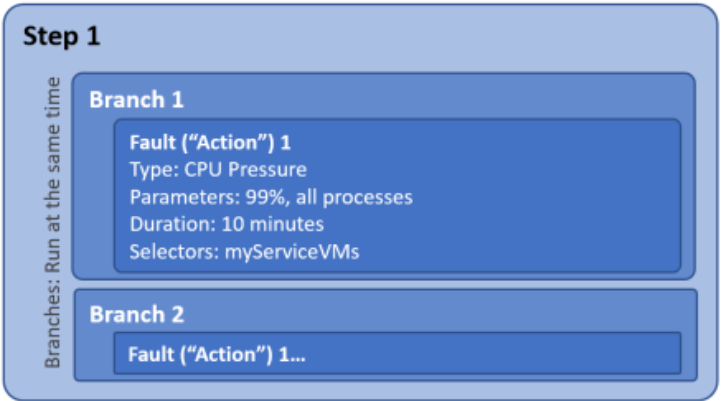Click the ellipsis after Branch 2's fault title
The height and width of the screenshot is (401, 728).
pyautogui.click(x=297, y=354)
